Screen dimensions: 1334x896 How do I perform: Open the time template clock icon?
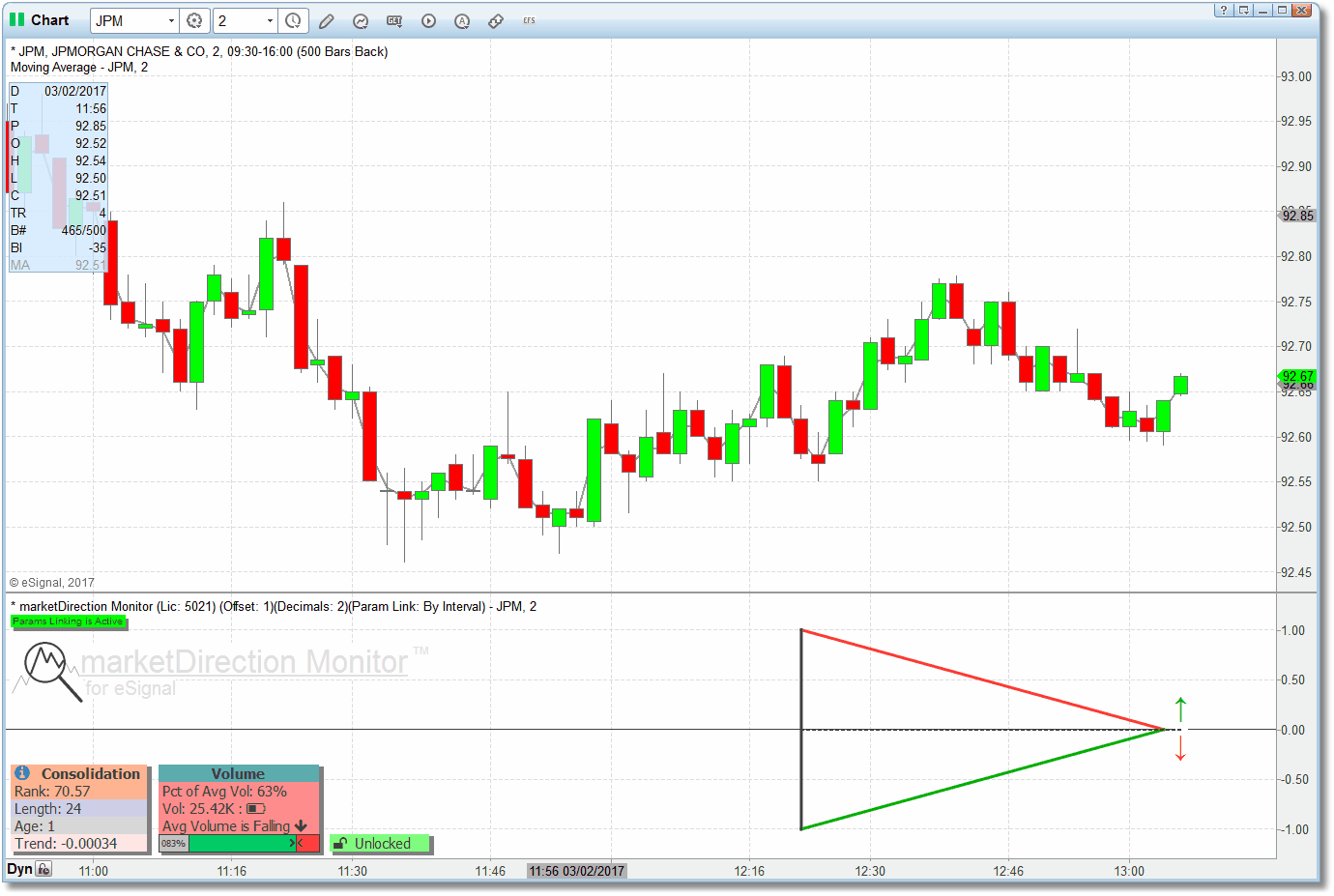(293, 20)
